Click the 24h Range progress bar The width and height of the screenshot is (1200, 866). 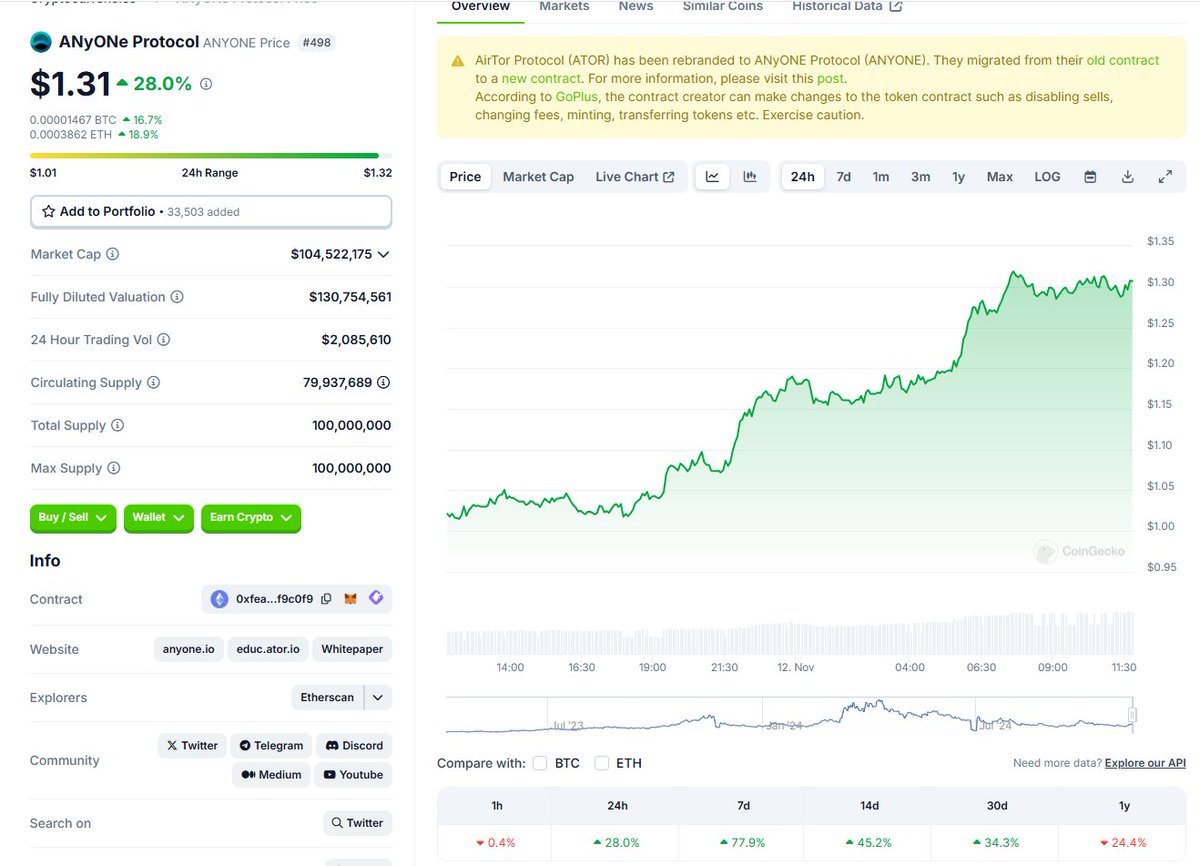(211, 156)
